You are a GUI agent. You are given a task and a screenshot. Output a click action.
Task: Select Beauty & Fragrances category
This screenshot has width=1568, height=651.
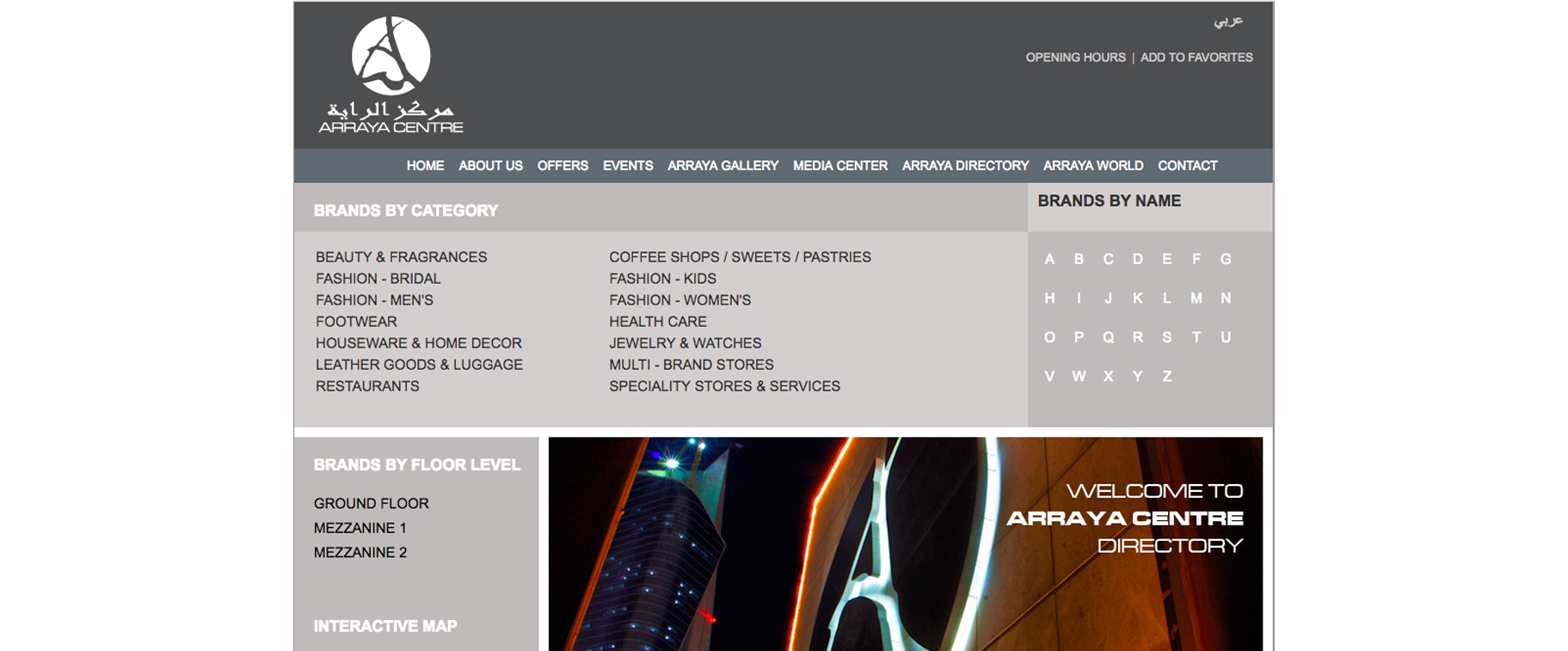[401, 257]
